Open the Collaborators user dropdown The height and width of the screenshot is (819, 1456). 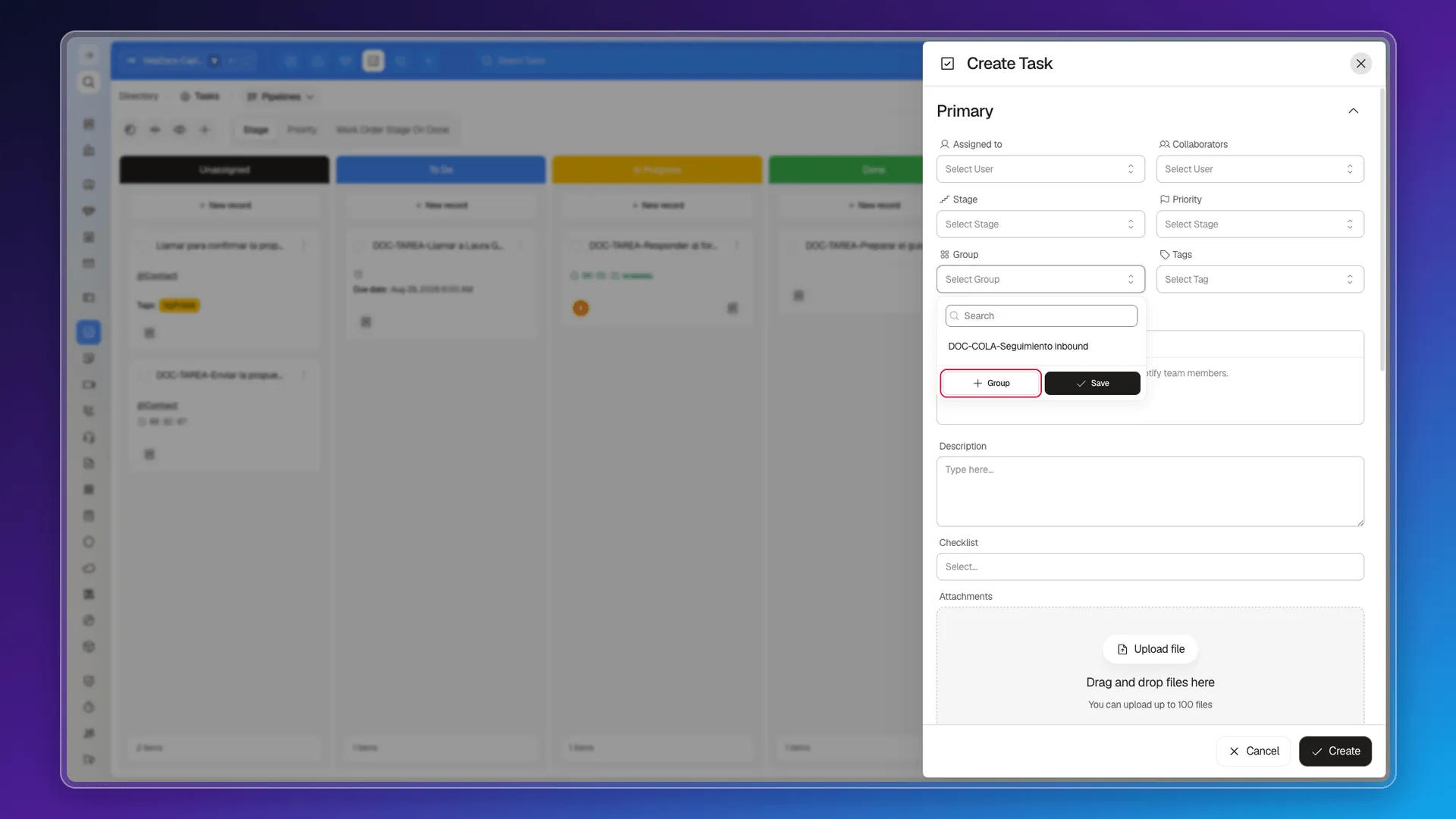click(x=1260, y=168)
